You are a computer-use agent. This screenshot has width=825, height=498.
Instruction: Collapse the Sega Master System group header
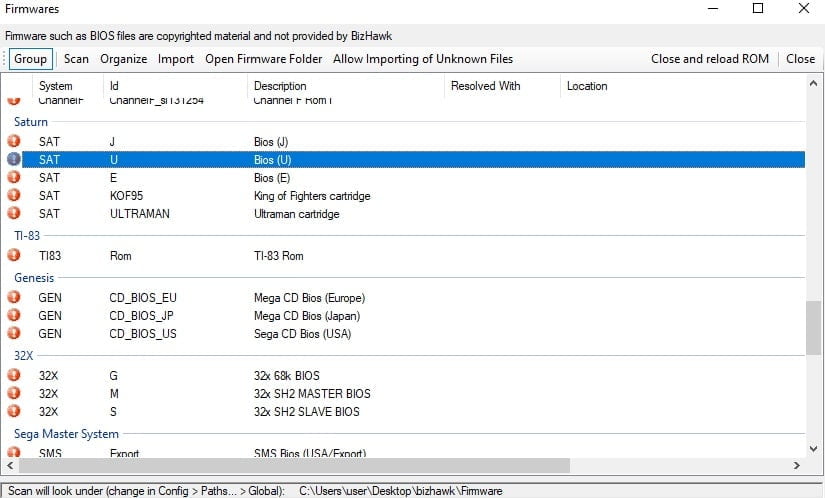(66, 434)
